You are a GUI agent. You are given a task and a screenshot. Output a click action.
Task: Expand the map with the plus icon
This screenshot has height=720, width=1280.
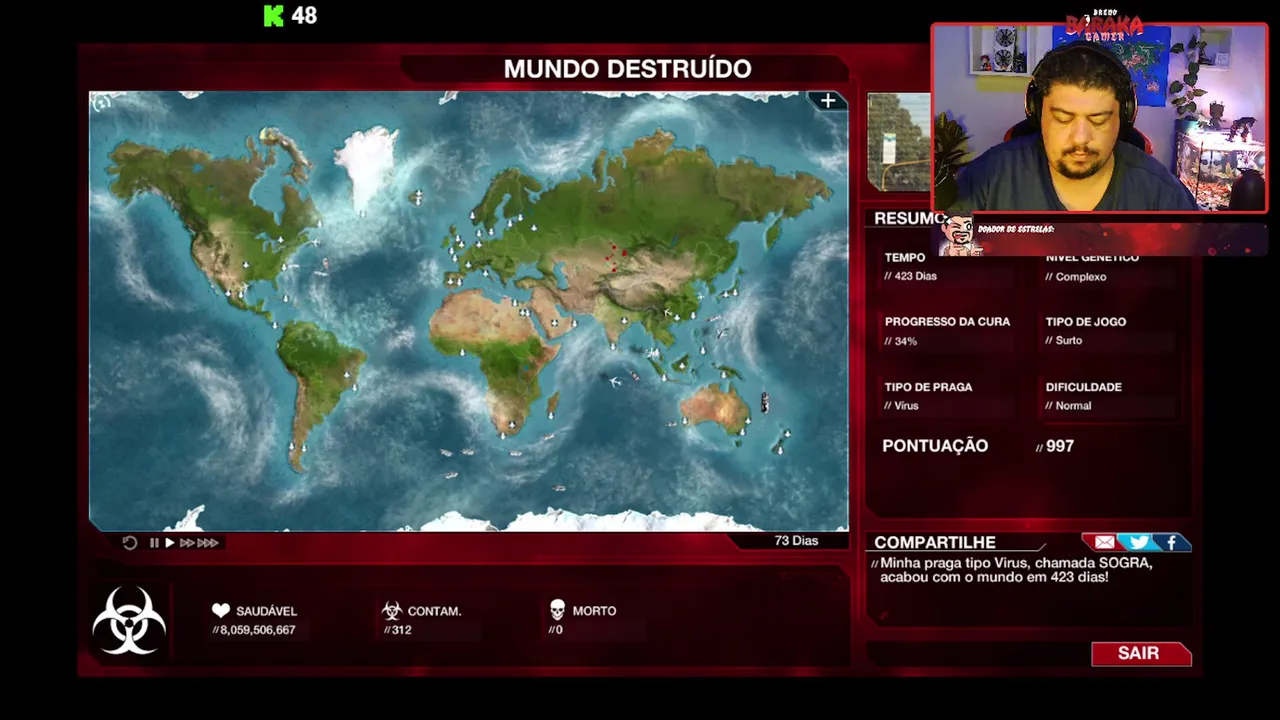pos(828,101)
